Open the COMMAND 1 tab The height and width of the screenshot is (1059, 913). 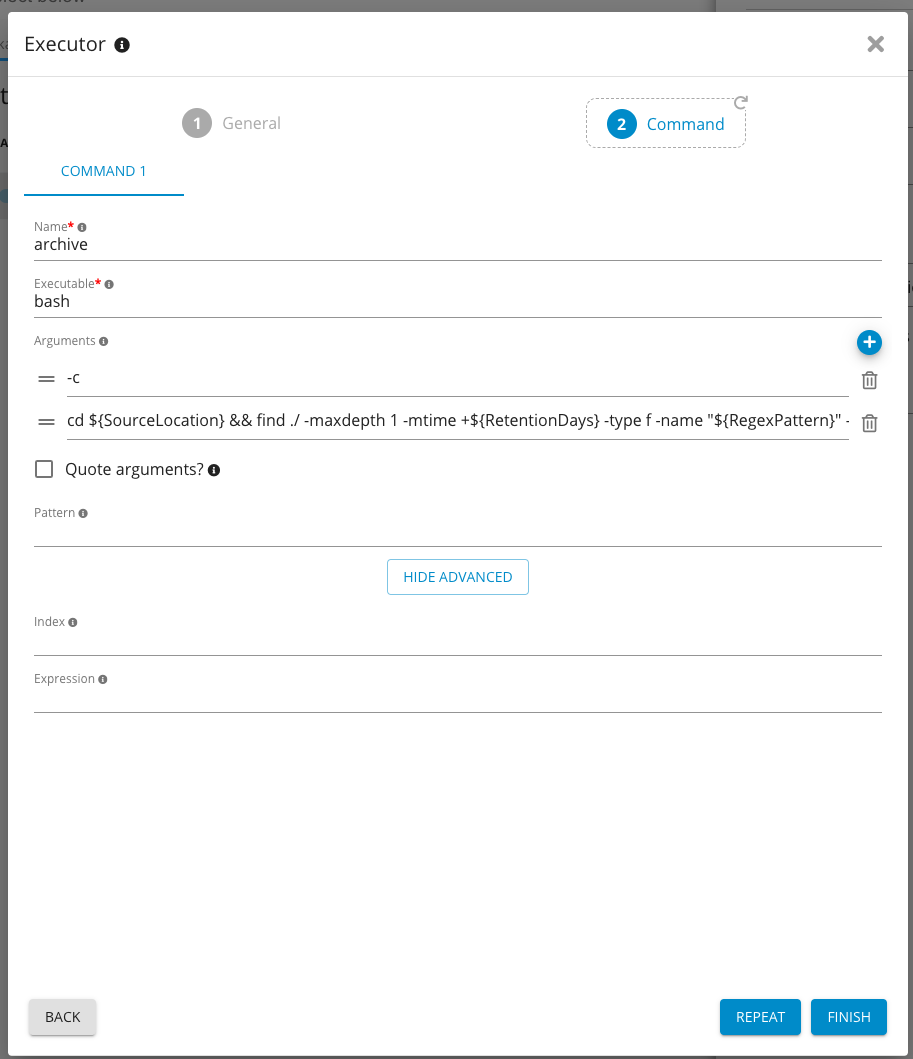(104, 171)
